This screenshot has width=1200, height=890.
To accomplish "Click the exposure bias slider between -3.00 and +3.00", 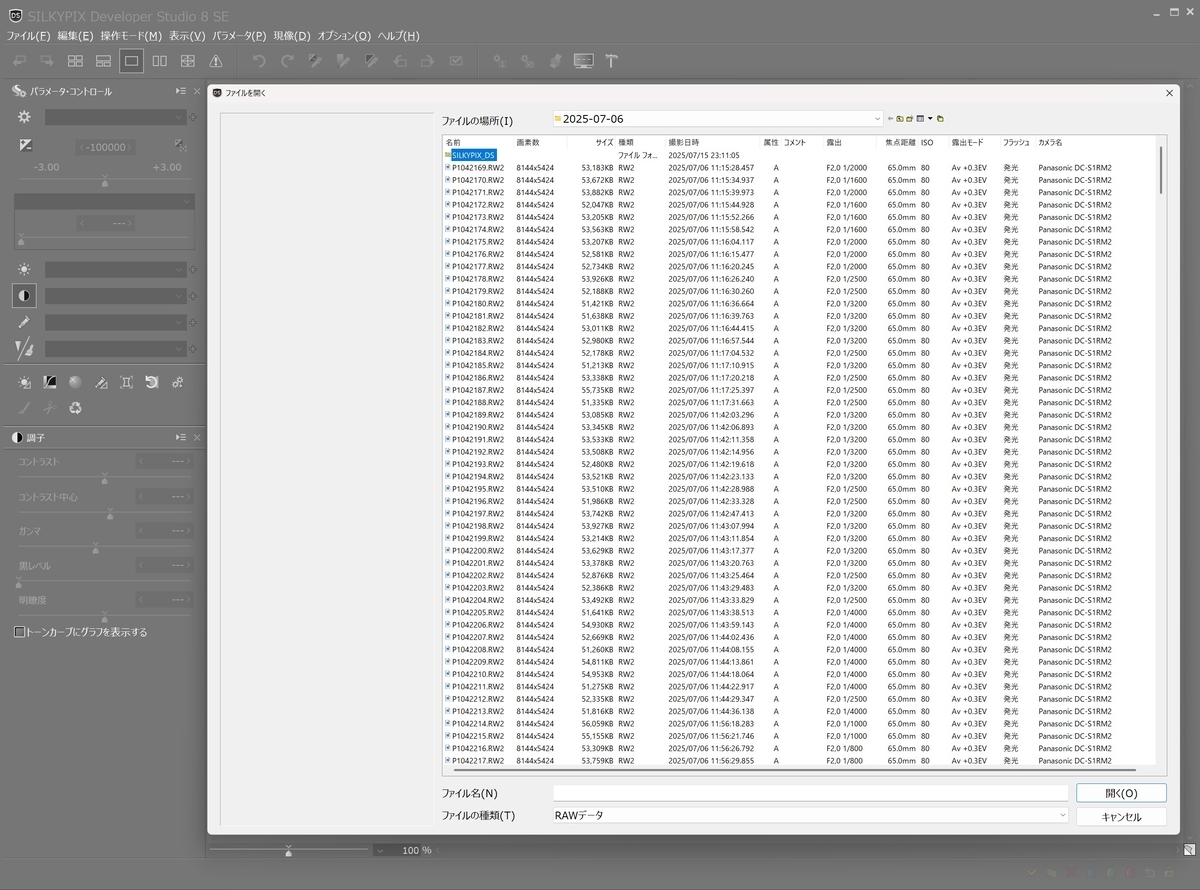I will click(x=105, y=183).
